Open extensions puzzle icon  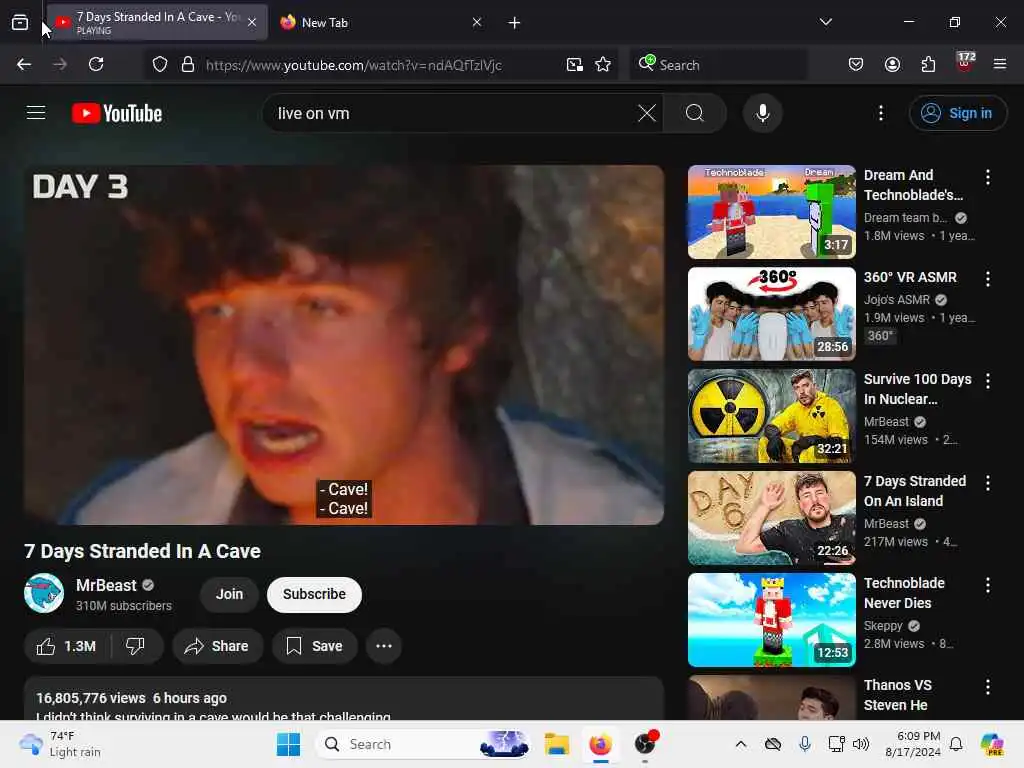(x=928, y=64)
